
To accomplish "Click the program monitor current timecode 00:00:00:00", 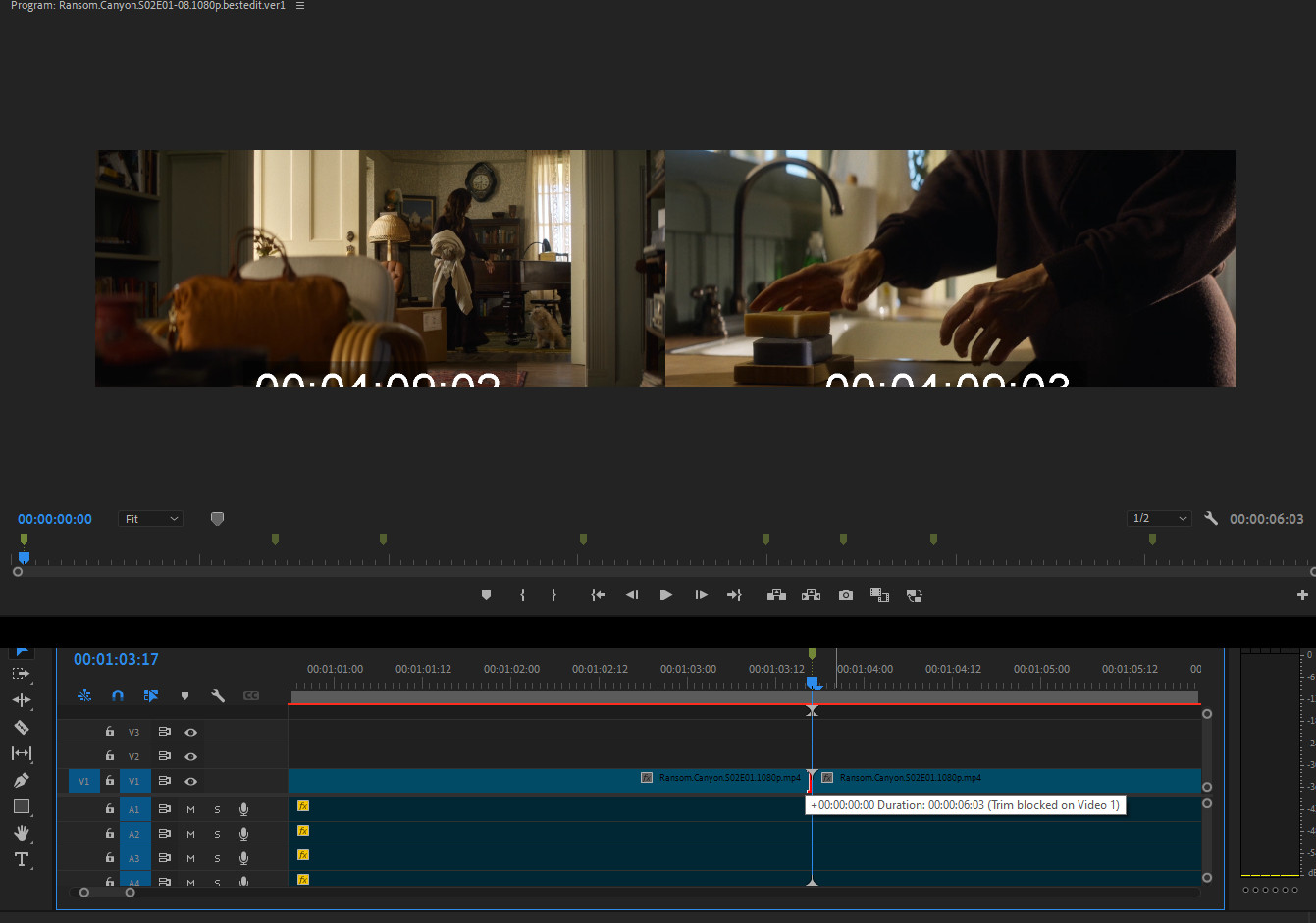I will (55, 519).
